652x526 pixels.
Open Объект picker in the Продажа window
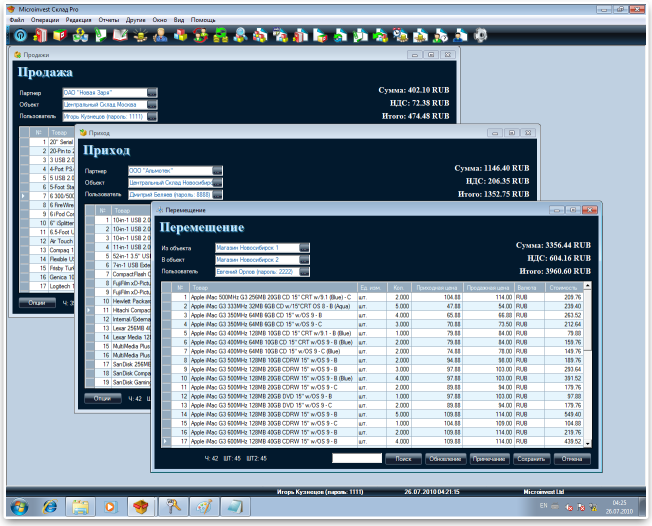pos(152,104)
